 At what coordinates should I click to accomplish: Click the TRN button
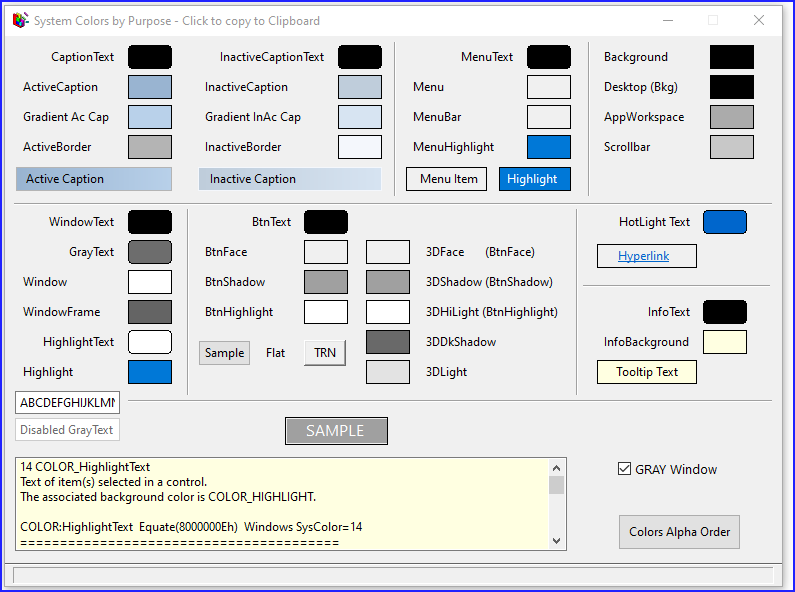coord(325,353)
